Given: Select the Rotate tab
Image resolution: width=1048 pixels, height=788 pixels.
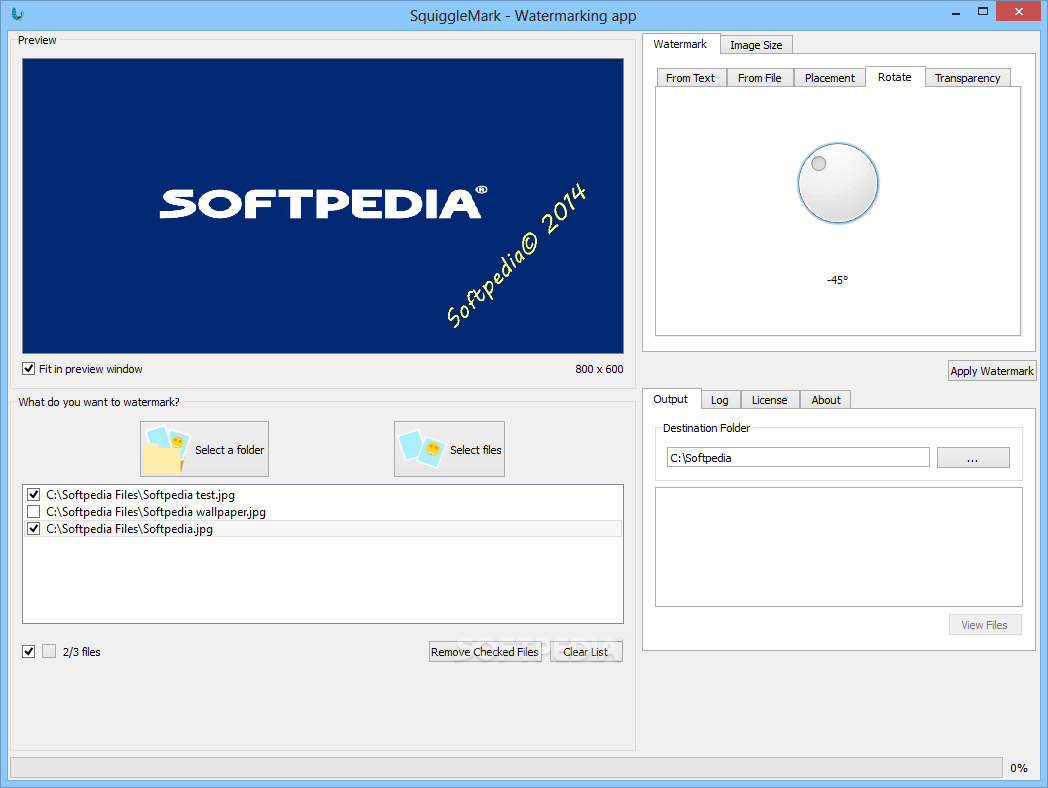Looking at the screenshot, I should click(x=895, y=77).
